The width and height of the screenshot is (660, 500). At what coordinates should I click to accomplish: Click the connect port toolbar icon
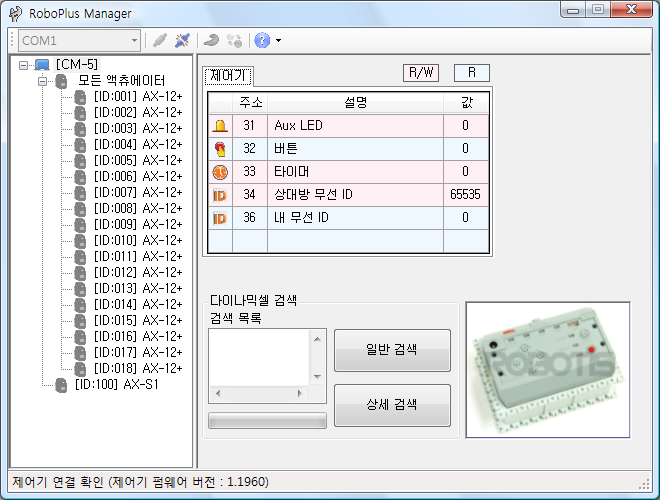point(159,41)
